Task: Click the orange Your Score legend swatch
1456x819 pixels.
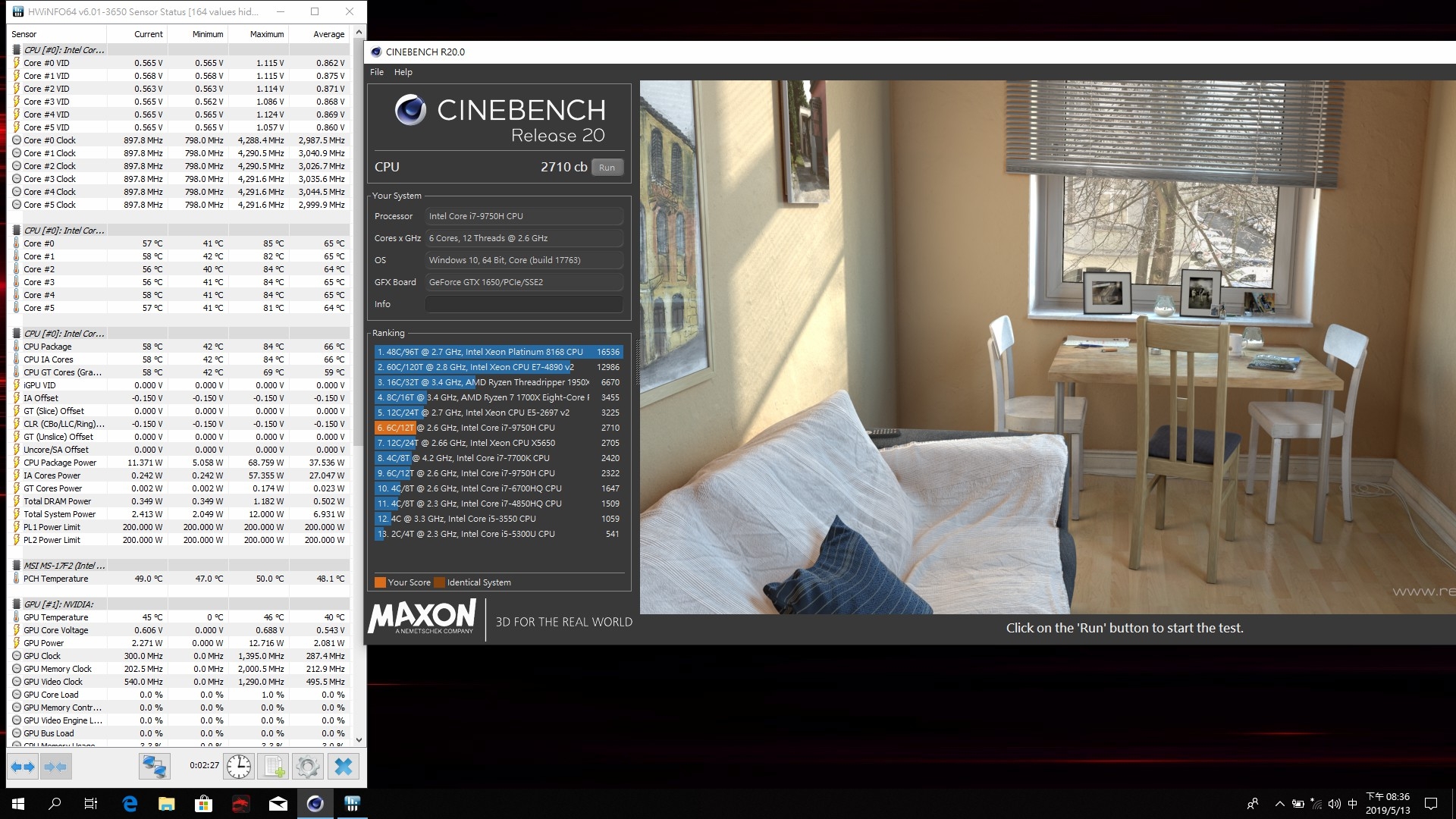Action: (x=380, y=582)
